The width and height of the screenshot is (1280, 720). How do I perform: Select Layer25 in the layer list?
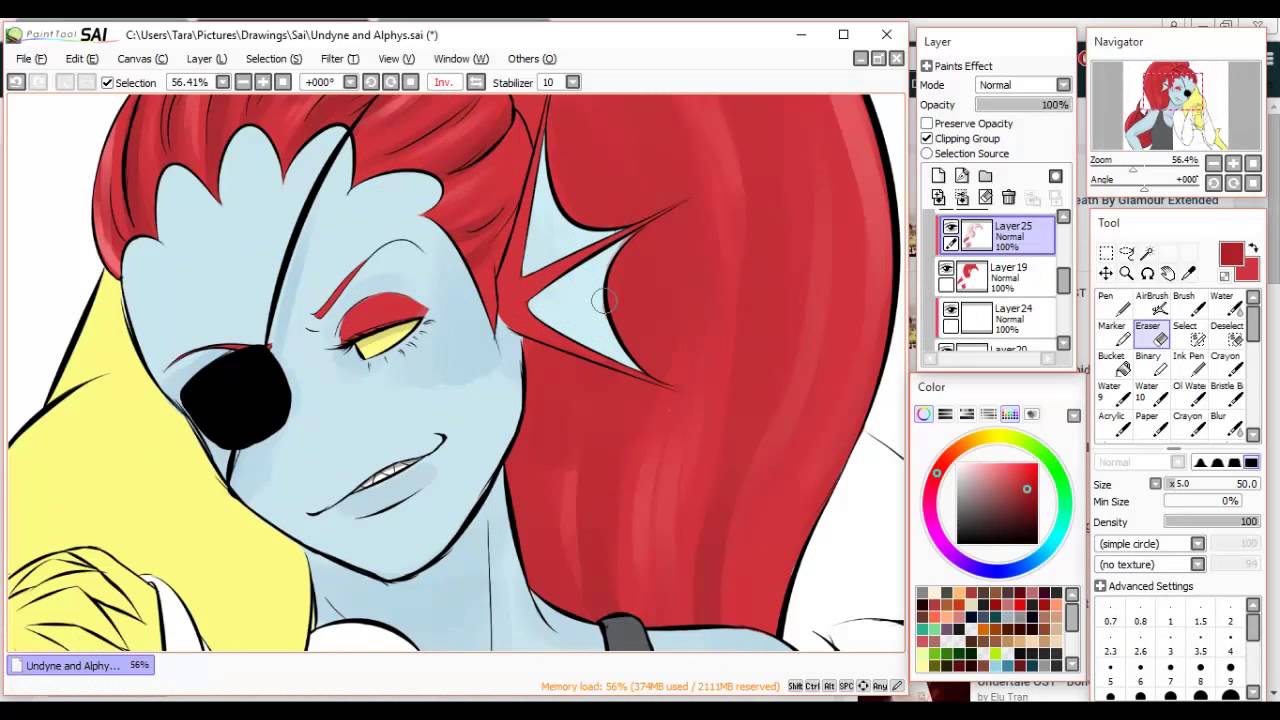(996, 236)
